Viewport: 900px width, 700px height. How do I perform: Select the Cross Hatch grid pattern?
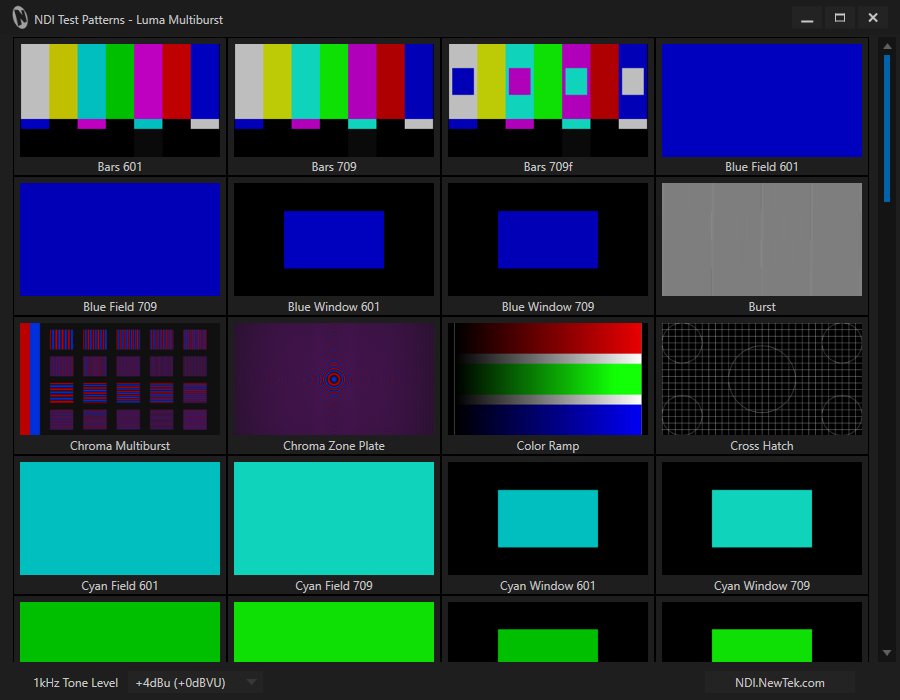(x=762, y=379)
